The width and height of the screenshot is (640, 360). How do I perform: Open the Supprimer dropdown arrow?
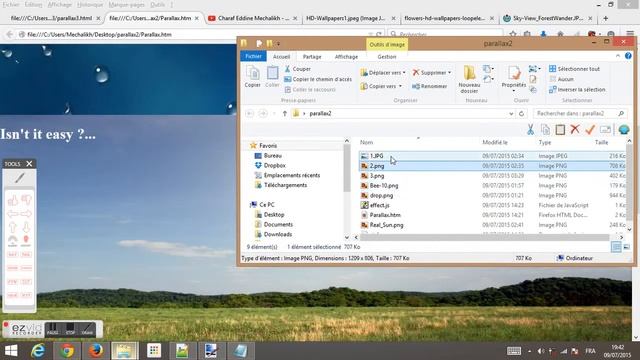[449, 73]
